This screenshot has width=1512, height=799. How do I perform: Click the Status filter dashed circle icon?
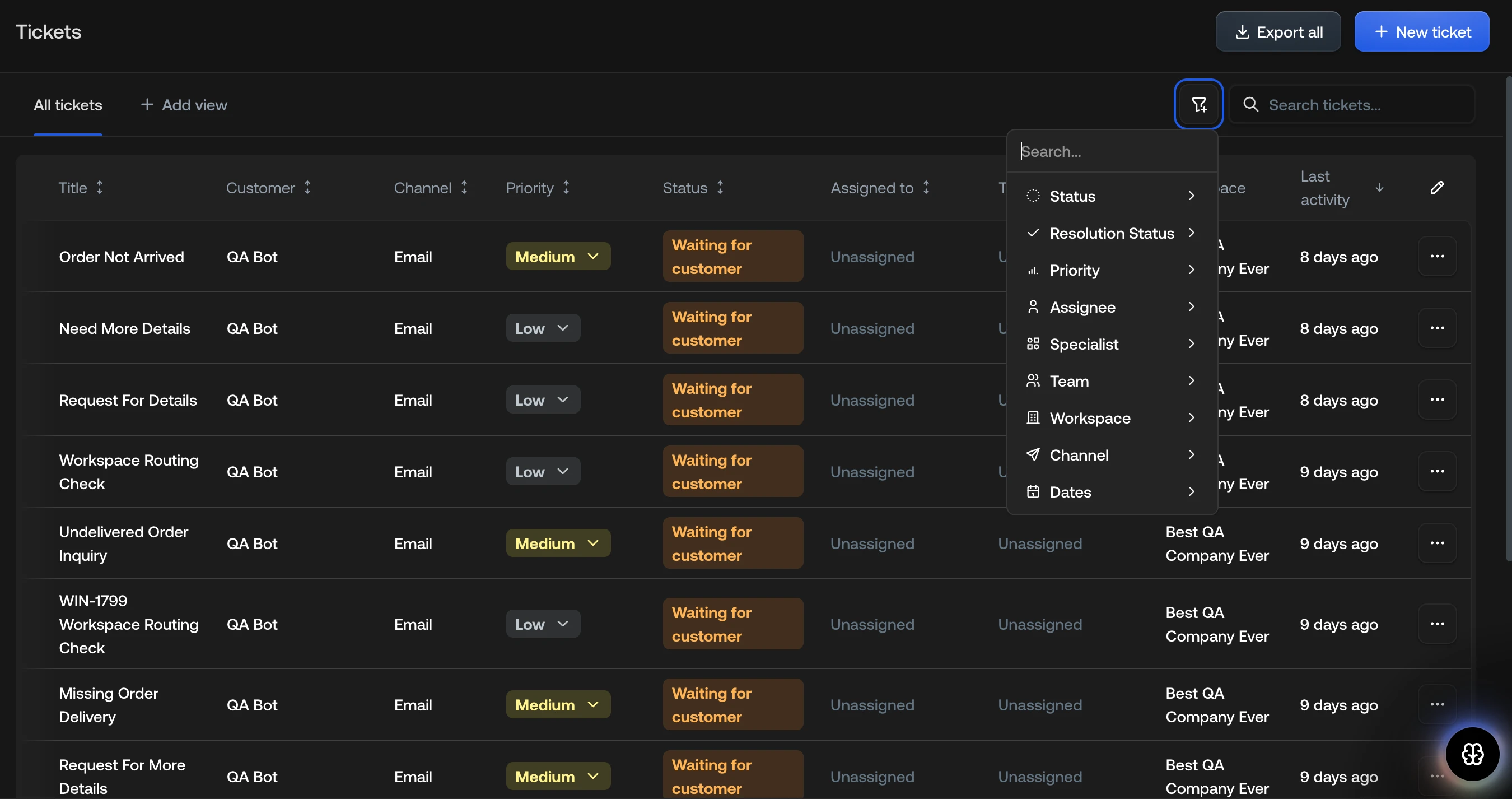(1033, 196)
